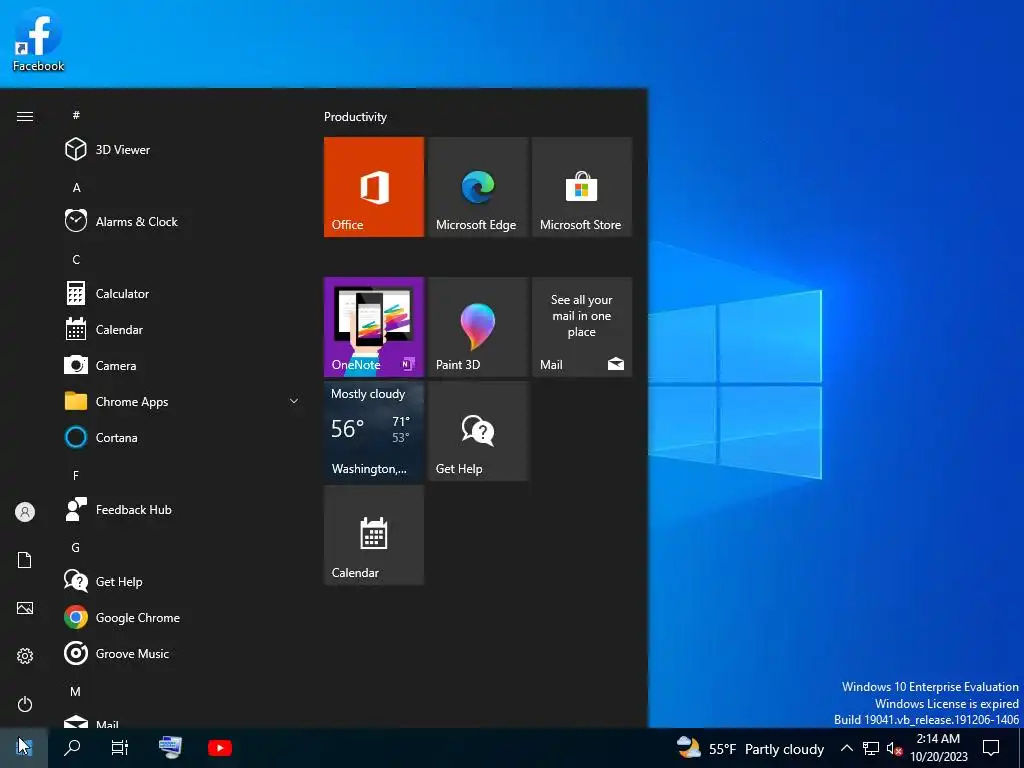Show hidden system tray icons
The height and width of the screenshot is (768, 1024).
pos(846,748)
